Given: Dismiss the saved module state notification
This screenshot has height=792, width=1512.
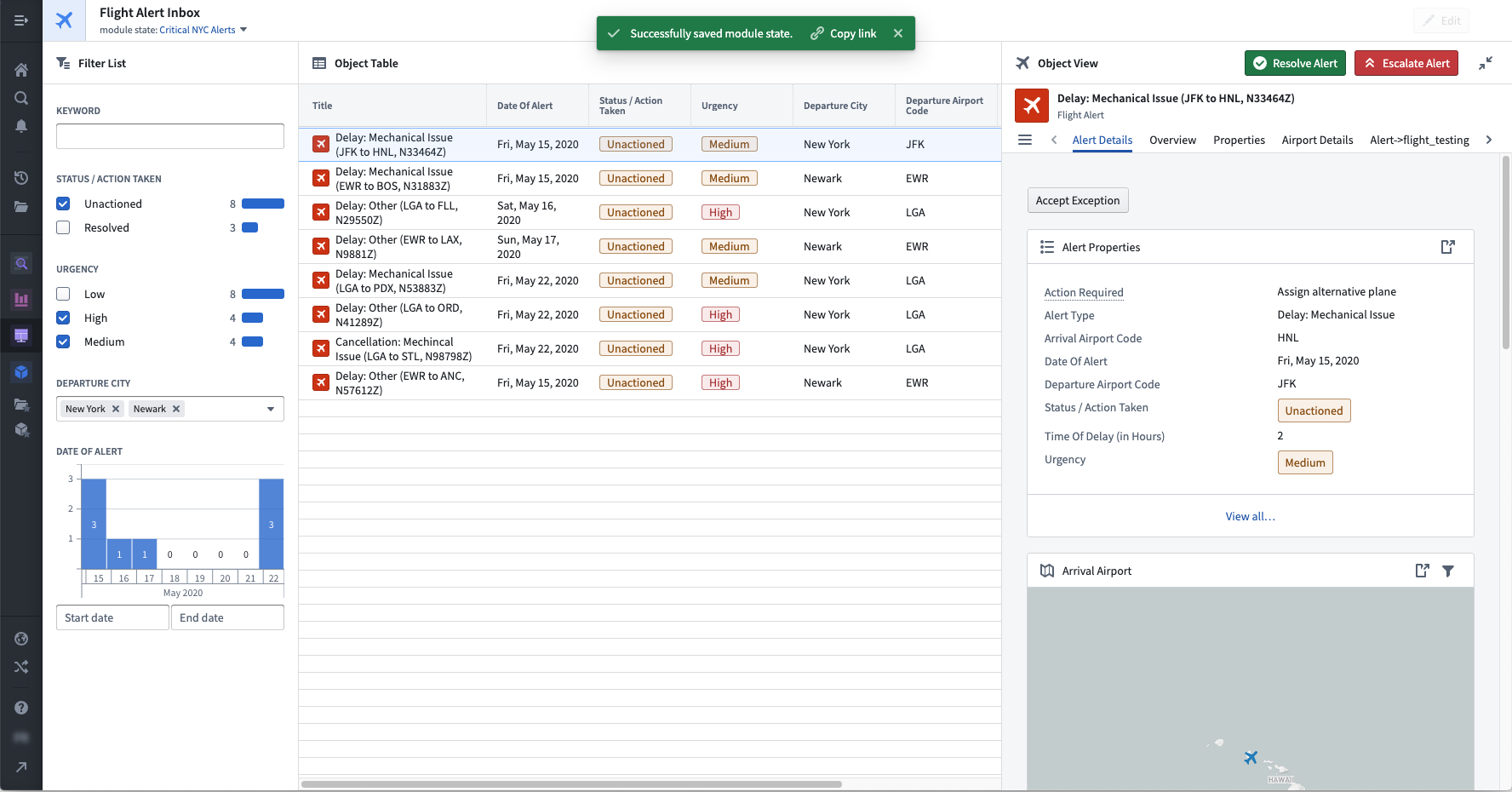Looking at the screenshot, I should click(x=898, y=33).
